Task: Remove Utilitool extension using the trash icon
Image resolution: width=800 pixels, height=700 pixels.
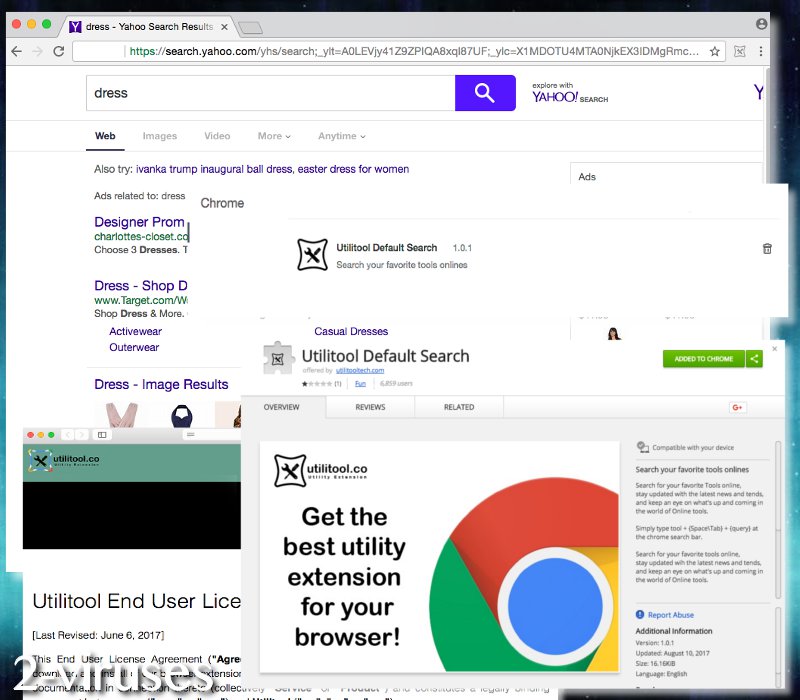Action: (767, 249)
